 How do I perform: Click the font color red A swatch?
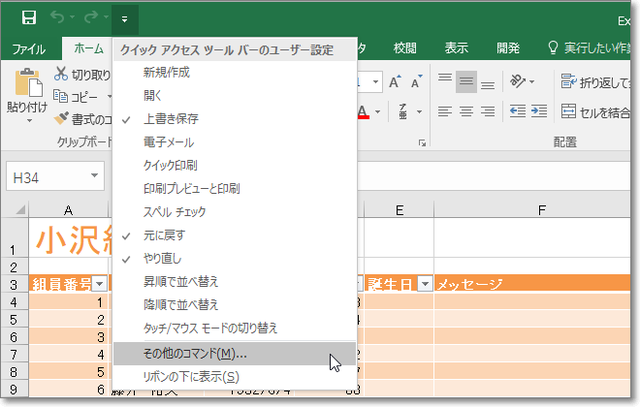coord(364,111)
